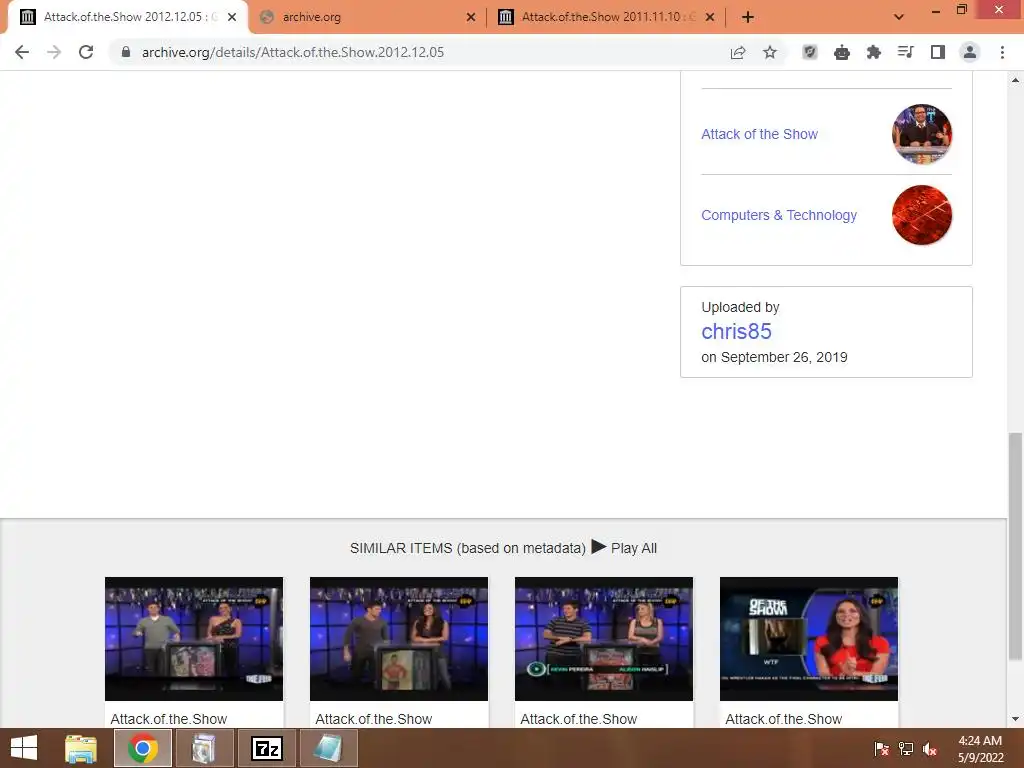1024x768 pixels.
Task: Open the third similar item with striped shirt host
Action: tap(603, 639)
